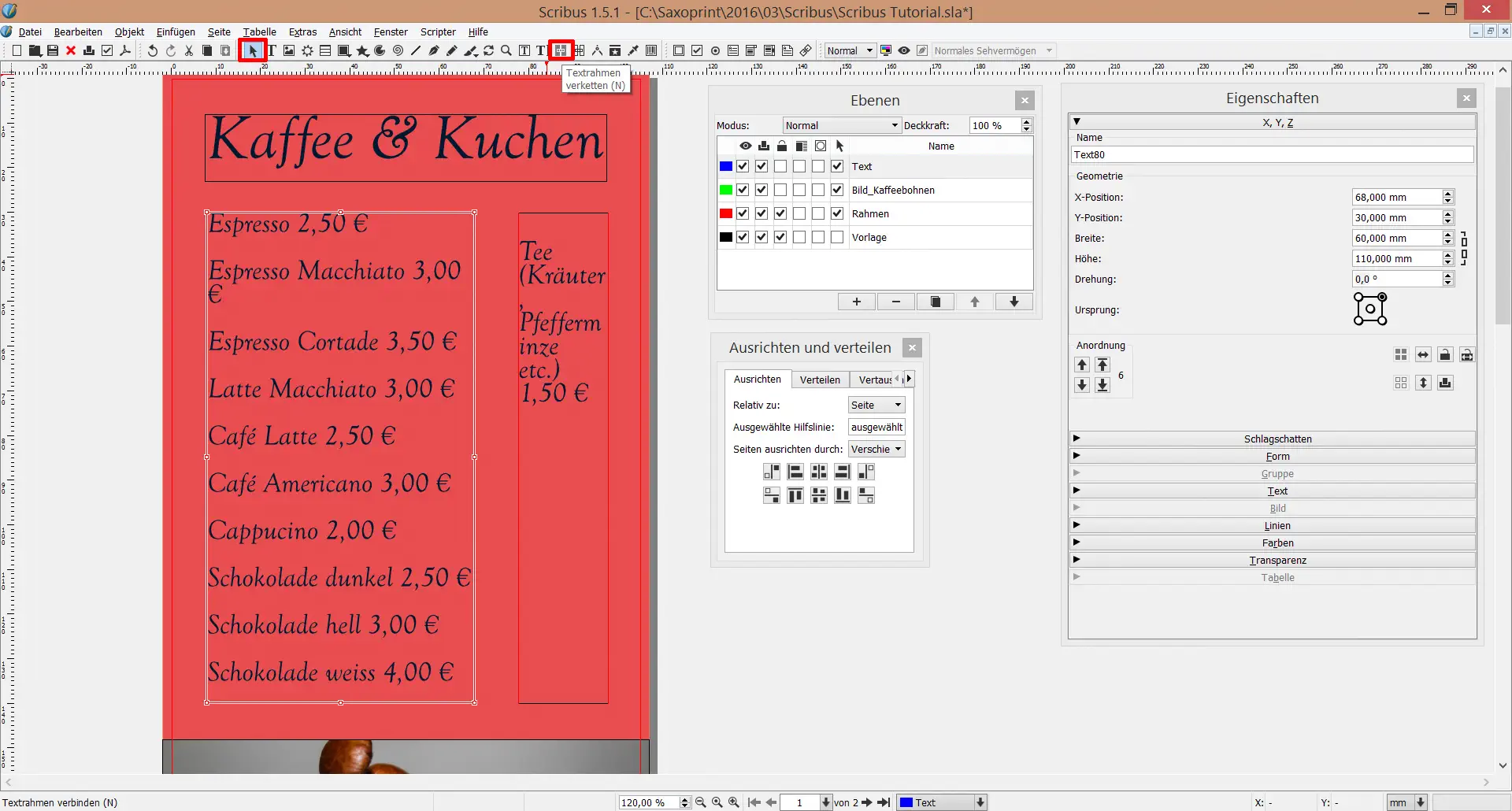Image resolution: width=1512 pixels, height=811 pixels.
Task: Pick the Eye Dropper color tool
Action: pyautogui.click(x=633, y=50)
